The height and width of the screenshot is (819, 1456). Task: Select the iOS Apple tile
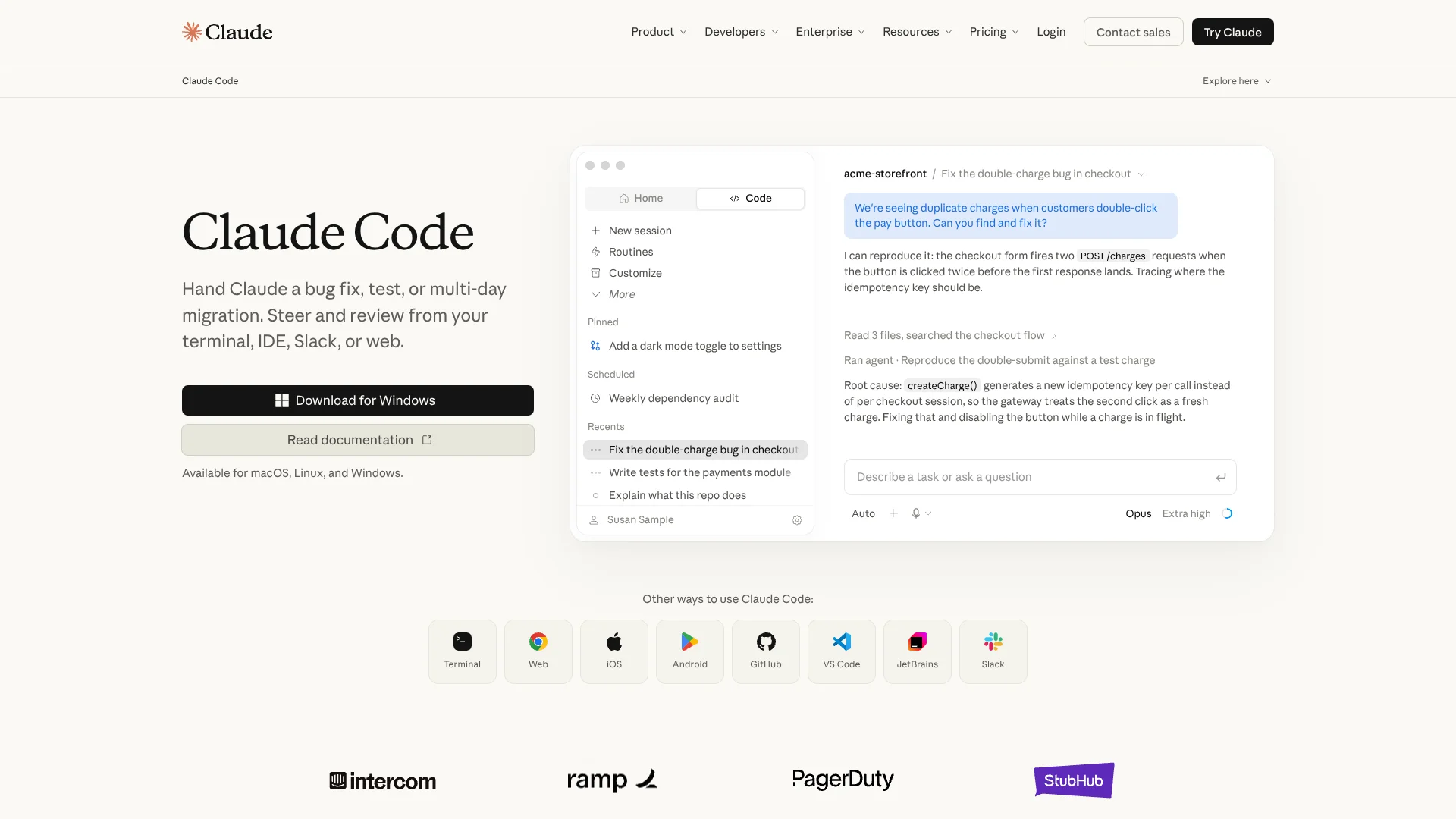[614, 651]
